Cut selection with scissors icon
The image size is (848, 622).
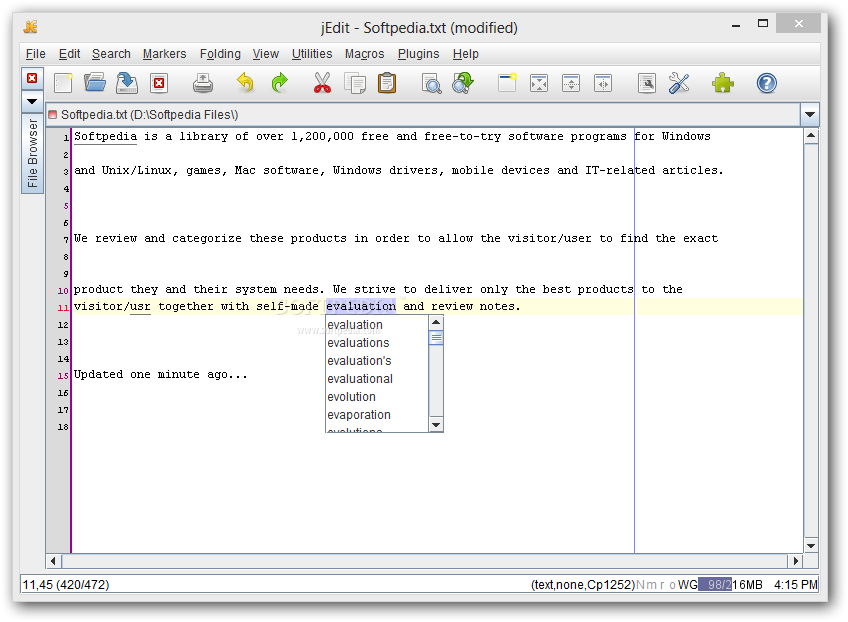click(322, 83)
